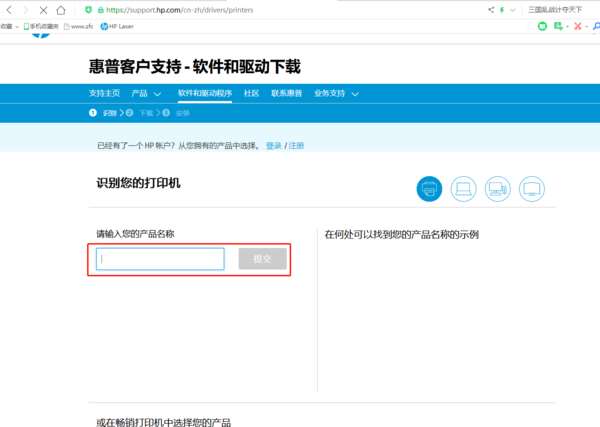
Task: Open the mobile favorites bookmark
Action: [x=41, y=26]
